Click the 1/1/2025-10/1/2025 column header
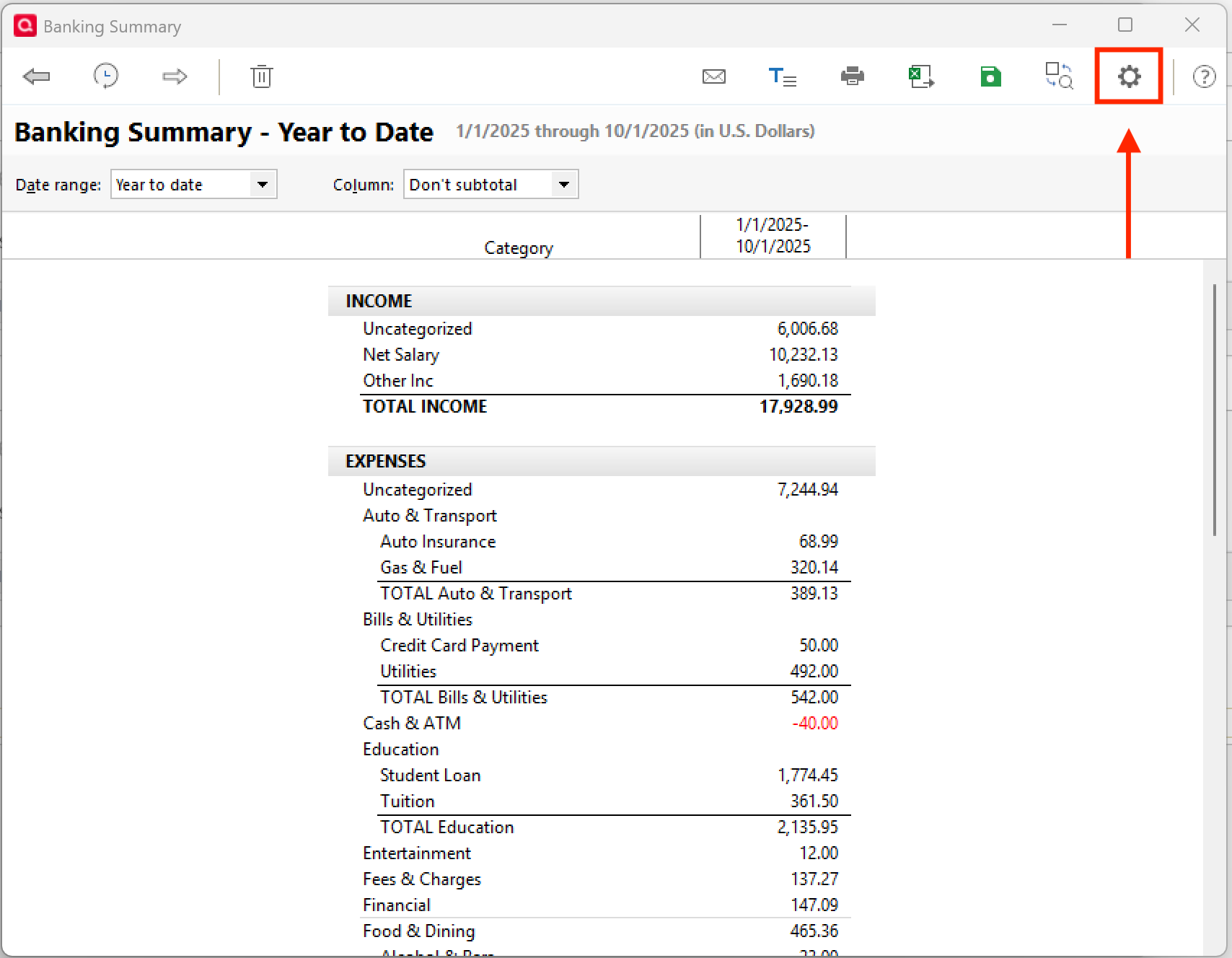This screenshot has height=958, width=1232. (773, 236)
